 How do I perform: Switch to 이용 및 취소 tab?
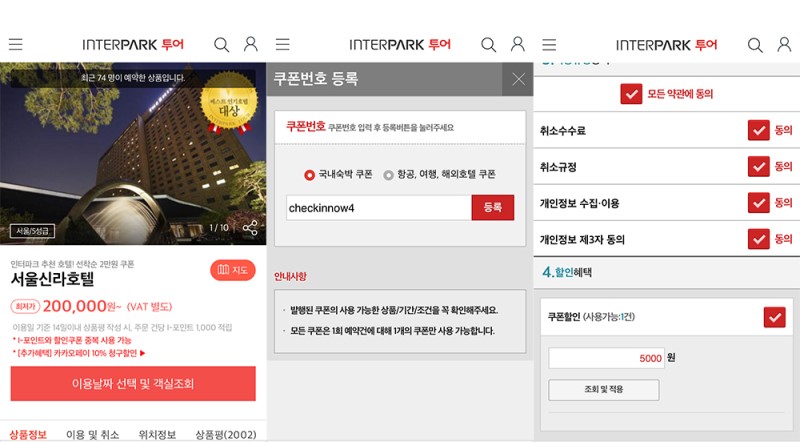92,434
